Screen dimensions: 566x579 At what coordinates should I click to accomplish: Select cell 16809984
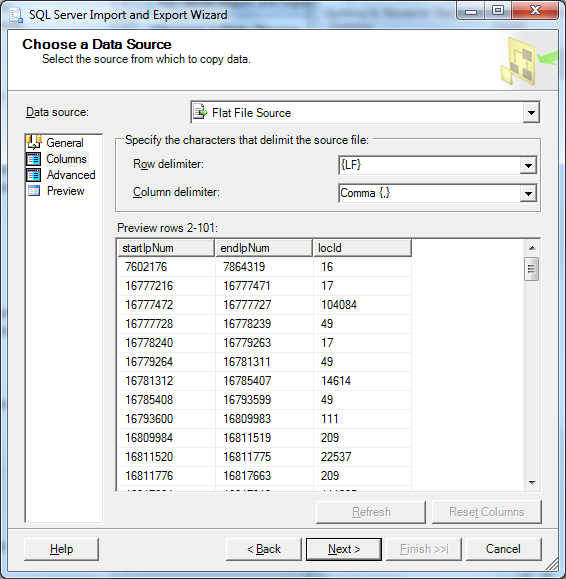click(167, 438)
